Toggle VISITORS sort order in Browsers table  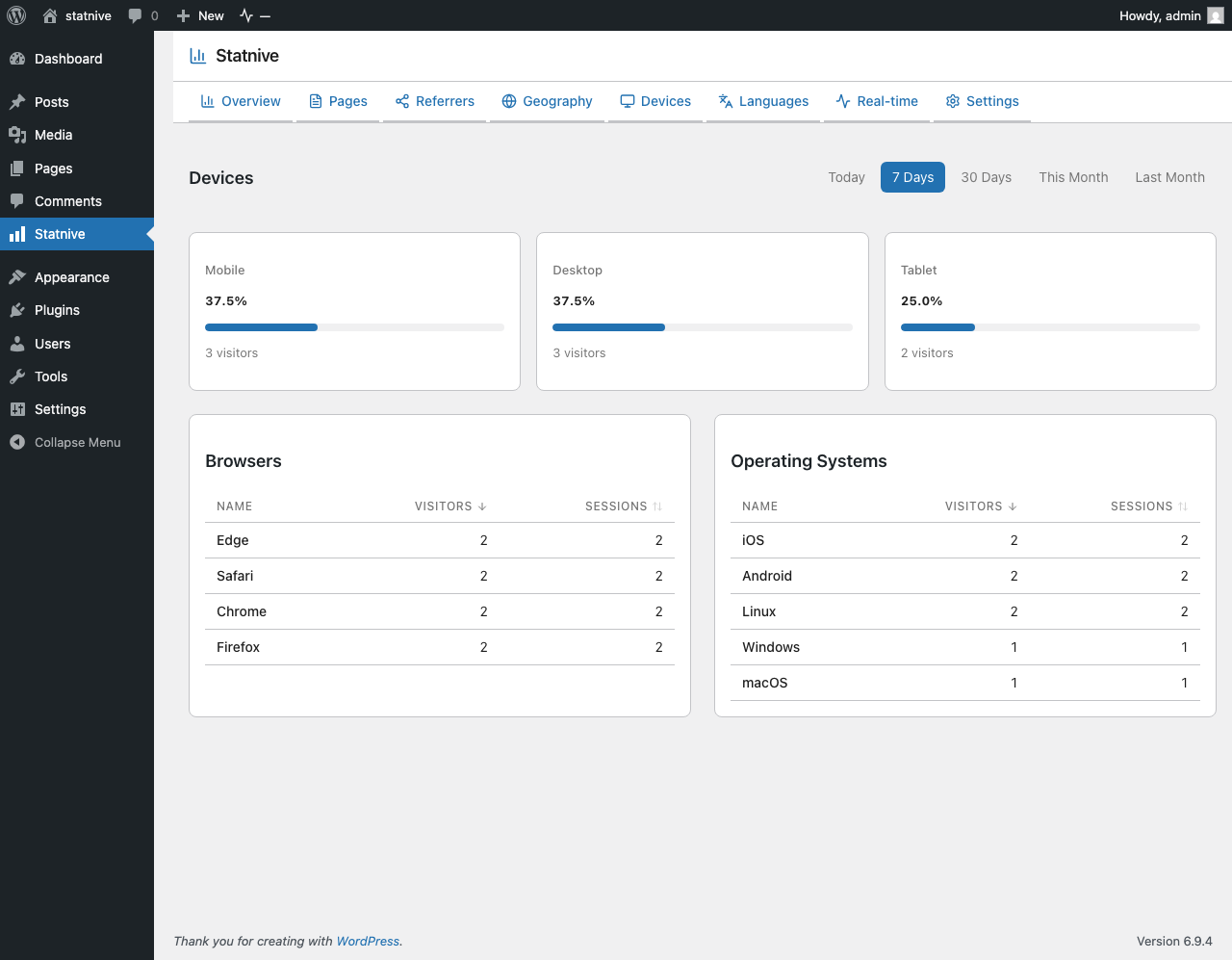[x=449, y=506]
